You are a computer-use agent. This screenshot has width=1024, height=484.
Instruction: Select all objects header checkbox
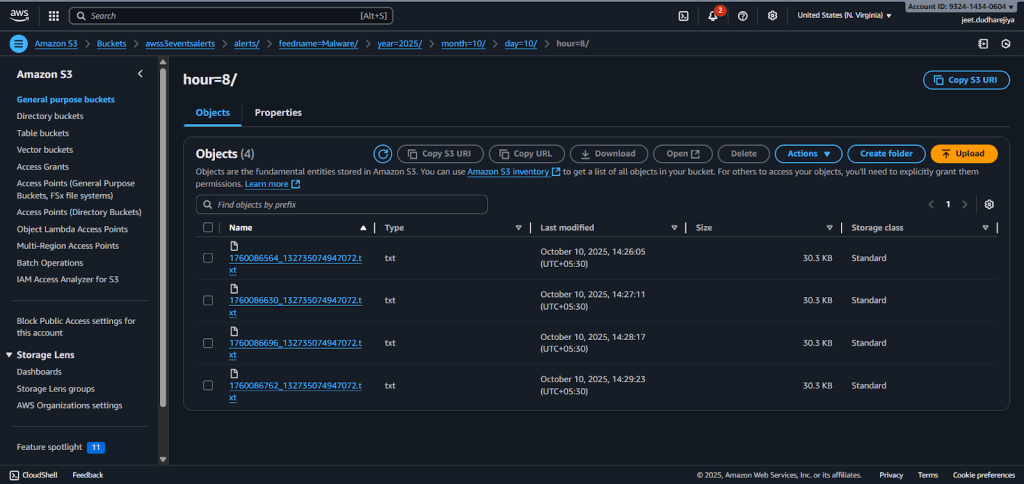pyautogui.click(x=208, y=227)
